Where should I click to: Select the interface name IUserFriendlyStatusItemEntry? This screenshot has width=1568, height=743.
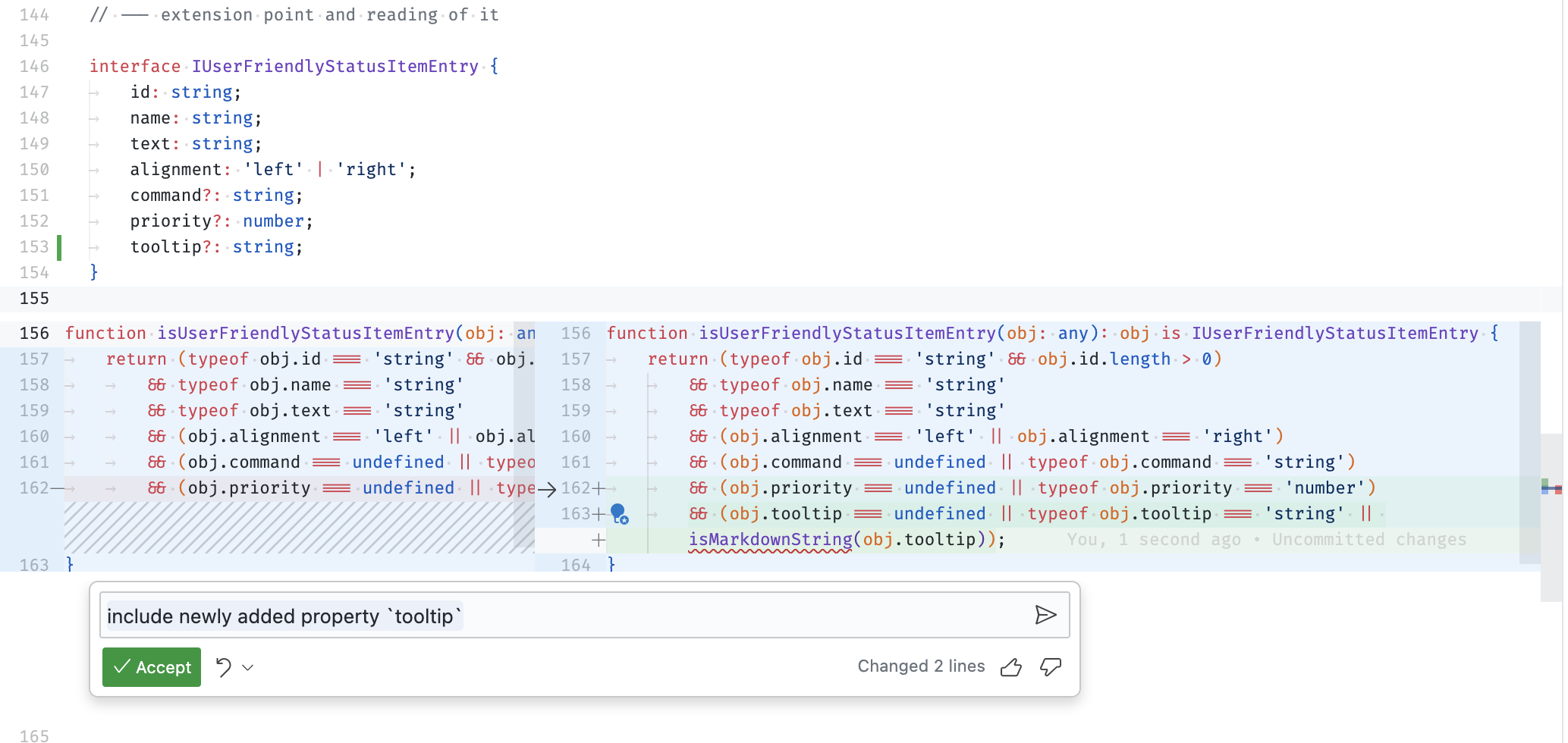click(335, 66)
